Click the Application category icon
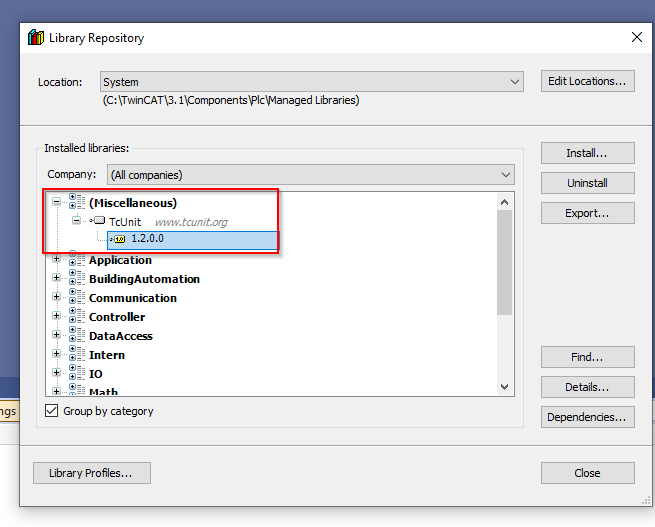655x527 pixels. tap(76, 259)
